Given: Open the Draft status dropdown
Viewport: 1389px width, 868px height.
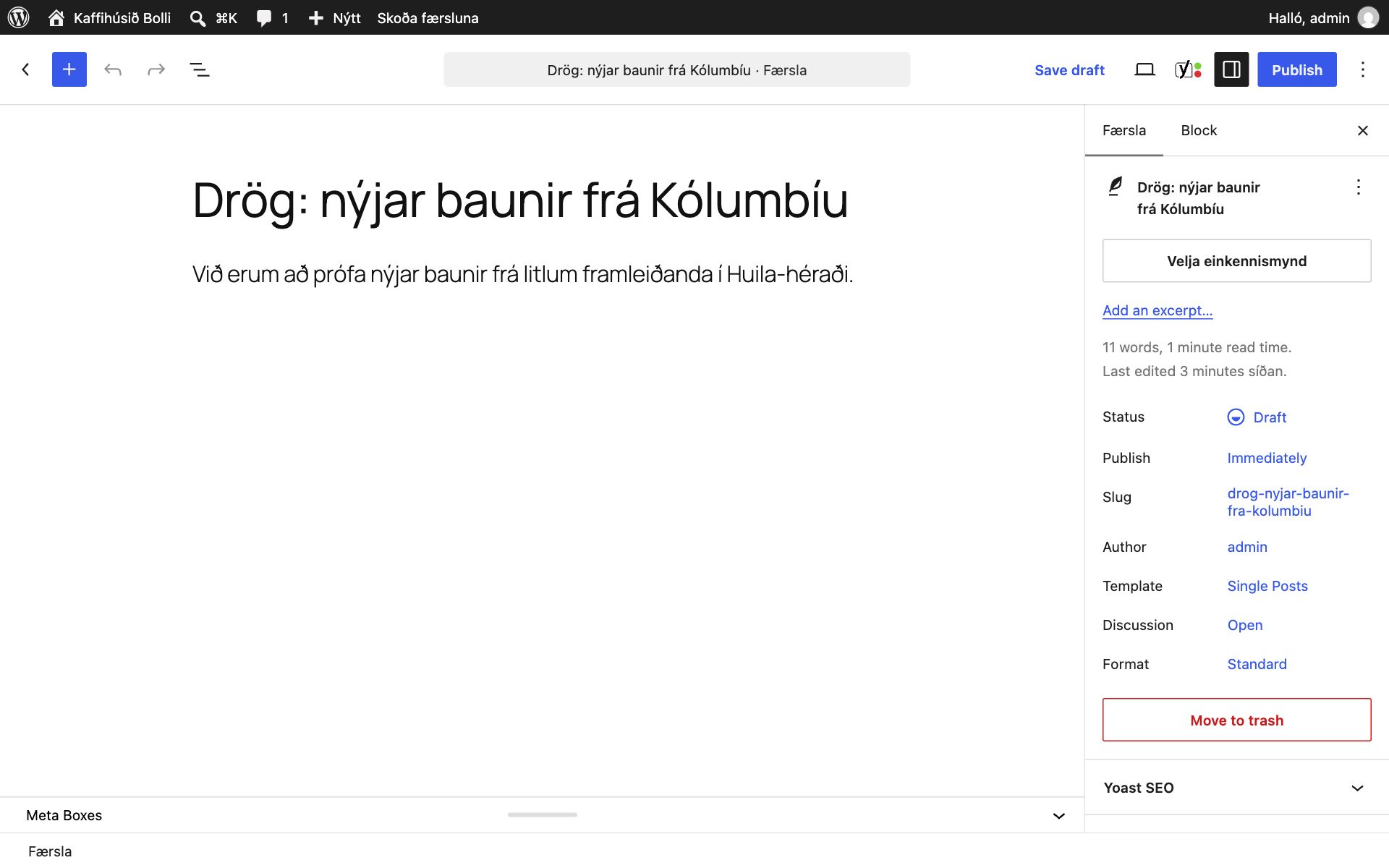Looking at the screenshot, I should tap(1257, 417).
